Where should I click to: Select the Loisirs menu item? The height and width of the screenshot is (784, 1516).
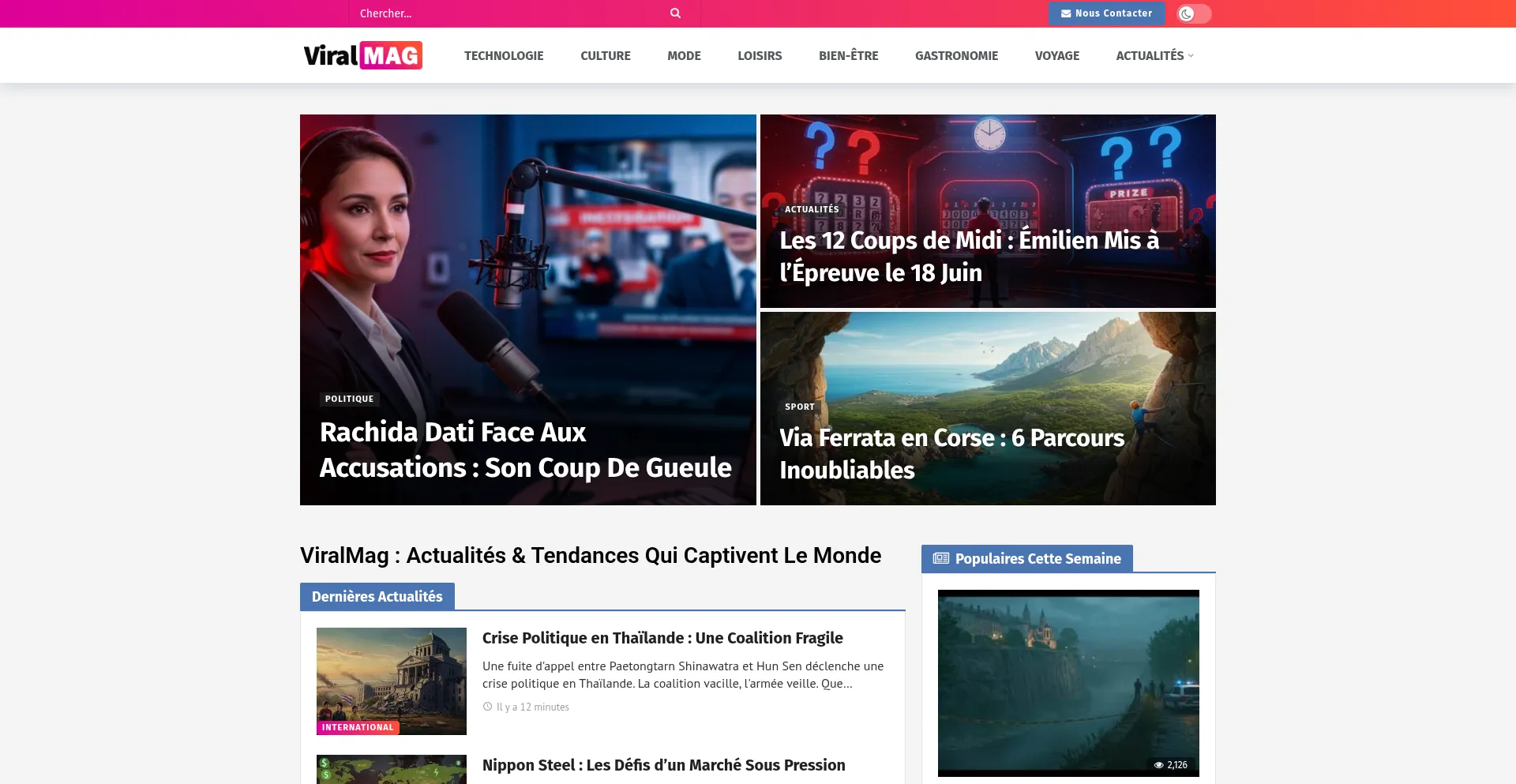coord(760,55)
